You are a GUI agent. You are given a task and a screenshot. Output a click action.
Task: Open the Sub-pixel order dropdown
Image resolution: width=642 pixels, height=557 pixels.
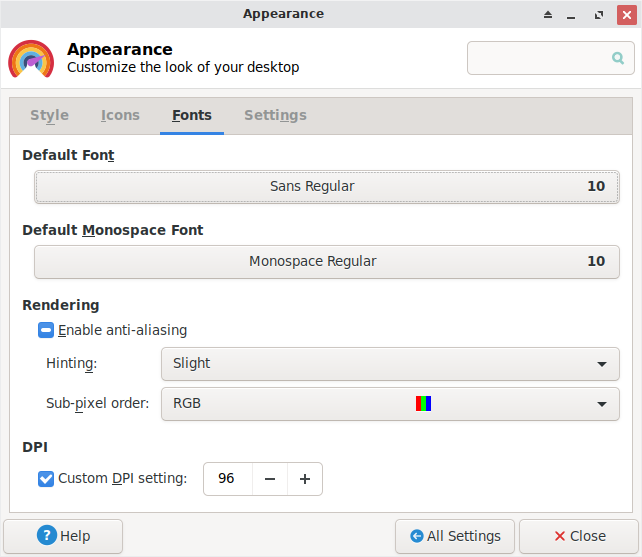(x=390, y=404)
